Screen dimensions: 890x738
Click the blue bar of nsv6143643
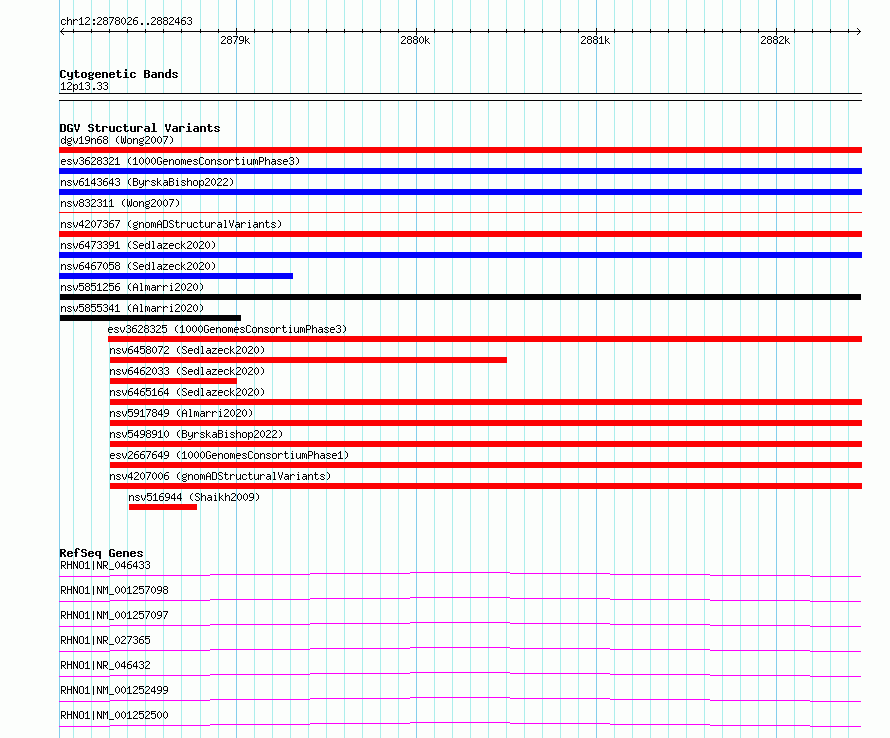(x=460, y=192)
